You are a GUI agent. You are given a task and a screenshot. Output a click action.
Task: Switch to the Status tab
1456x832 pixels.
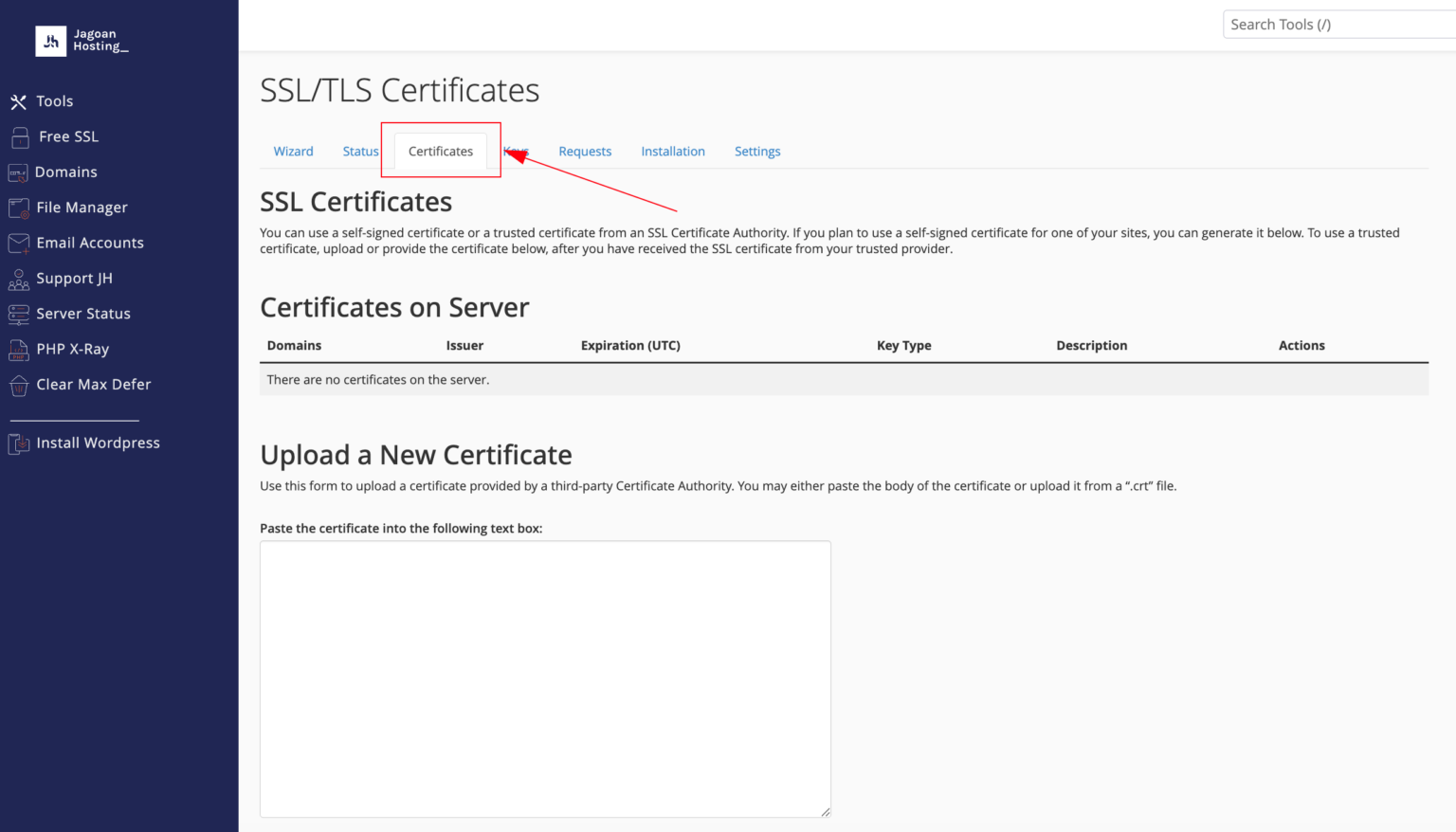360,152
